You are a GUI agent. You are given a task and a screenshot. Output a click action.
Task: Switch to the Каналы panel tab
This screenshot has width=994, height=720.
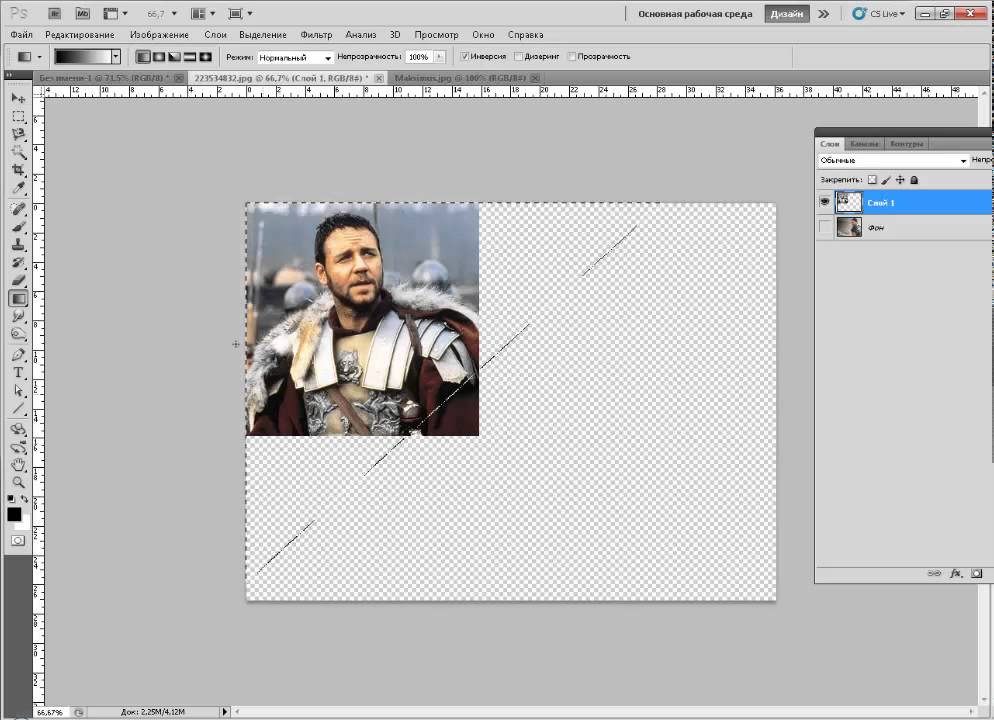click(x=865, y=144)
